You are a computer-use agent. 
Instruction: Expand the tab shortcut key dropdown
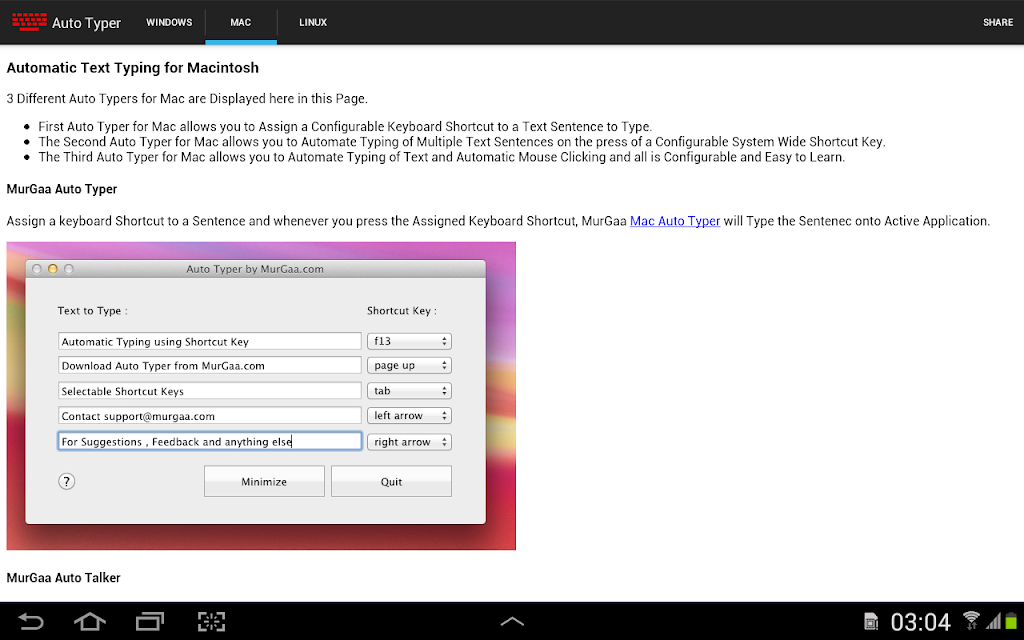[x=409, y=391]
